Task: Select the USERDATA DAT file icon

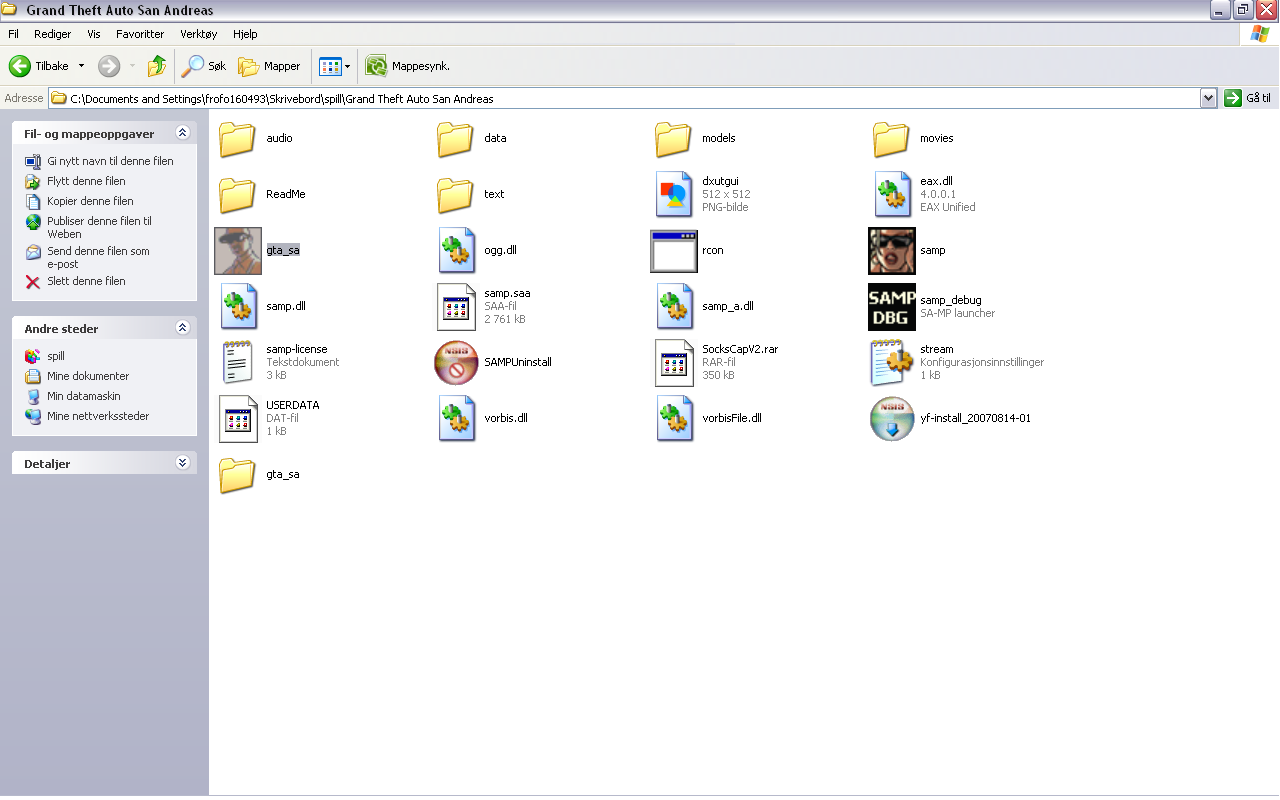Action: (238, 419)
